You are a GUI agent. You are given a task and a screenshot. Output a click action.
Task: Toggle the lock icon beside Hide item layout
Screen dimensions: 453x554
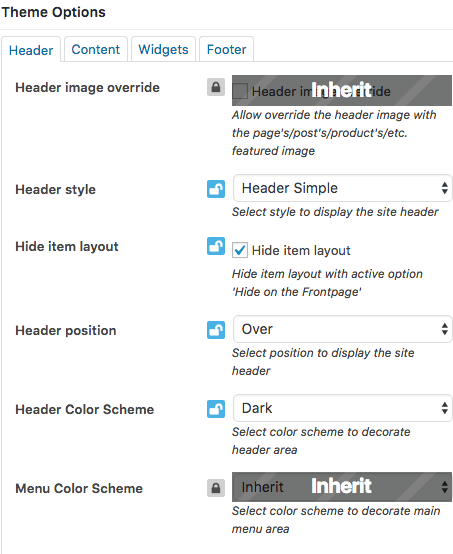pyautogui.click(x=216, y=246)
